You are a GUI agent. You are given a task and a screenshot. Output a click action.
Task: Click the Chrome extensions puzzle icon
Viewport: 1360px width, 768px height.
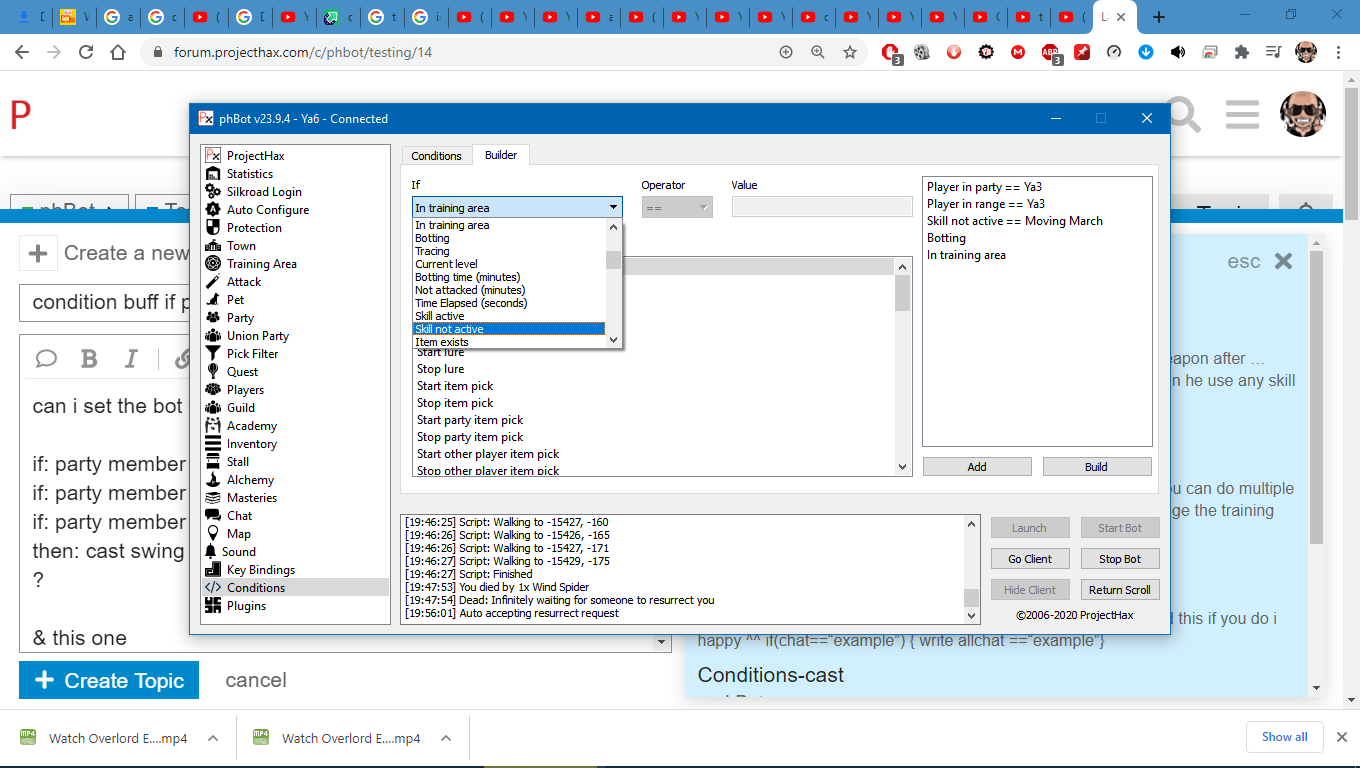point(1241,52)
